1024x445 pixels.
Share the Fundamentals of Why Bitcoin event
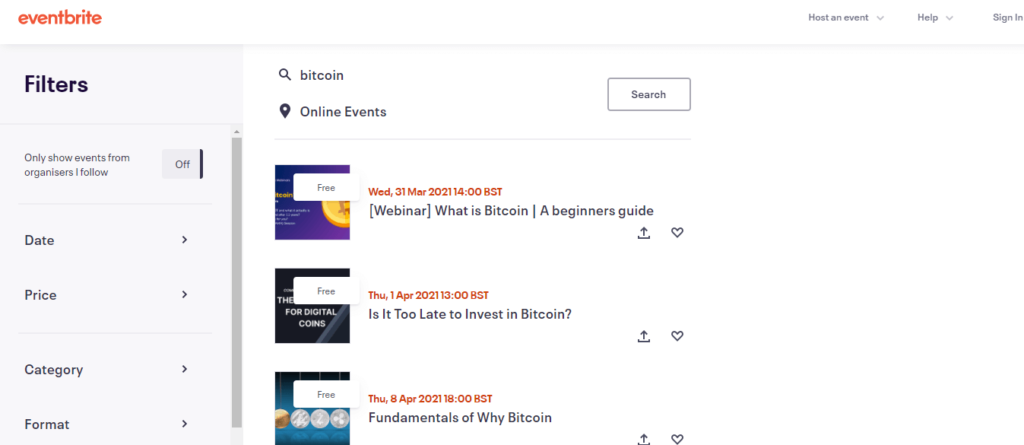tap(644, 438)
